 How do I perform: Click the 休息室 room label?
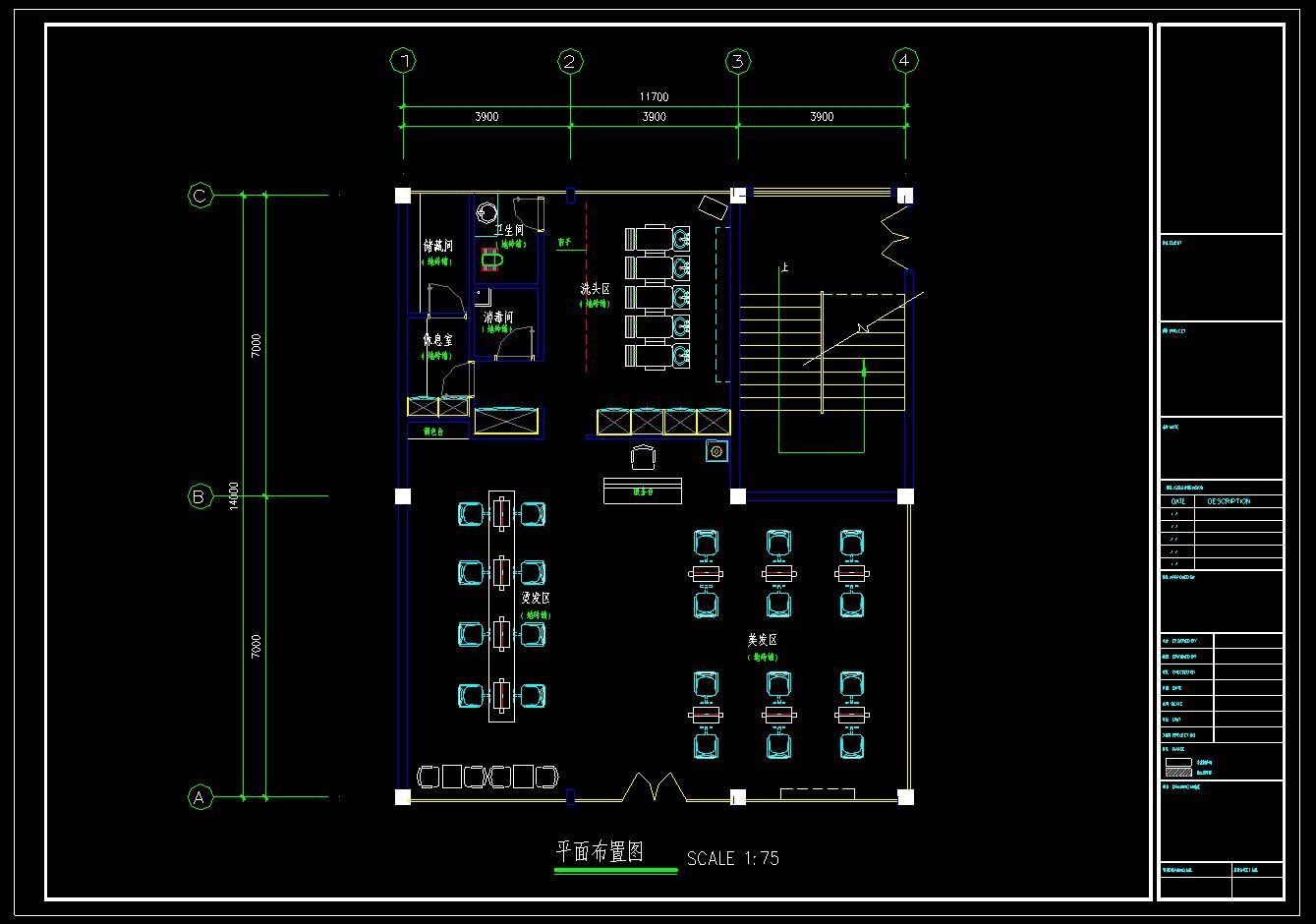click(x=437, y=340)
